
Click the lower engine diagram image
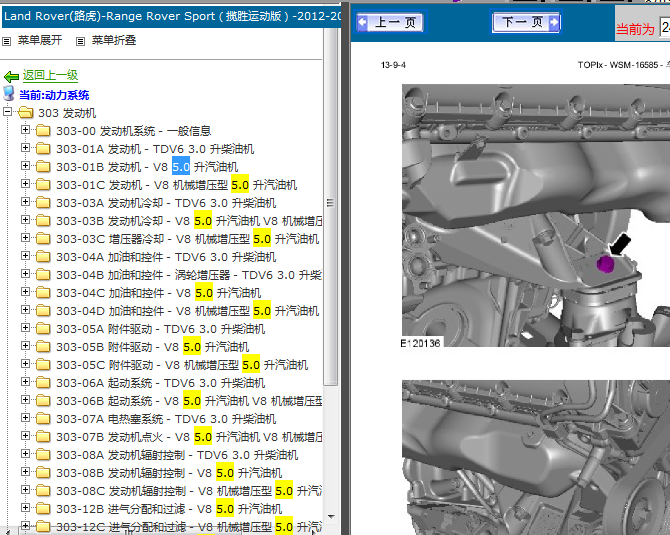pyautogui.click(x=536, y=458)
